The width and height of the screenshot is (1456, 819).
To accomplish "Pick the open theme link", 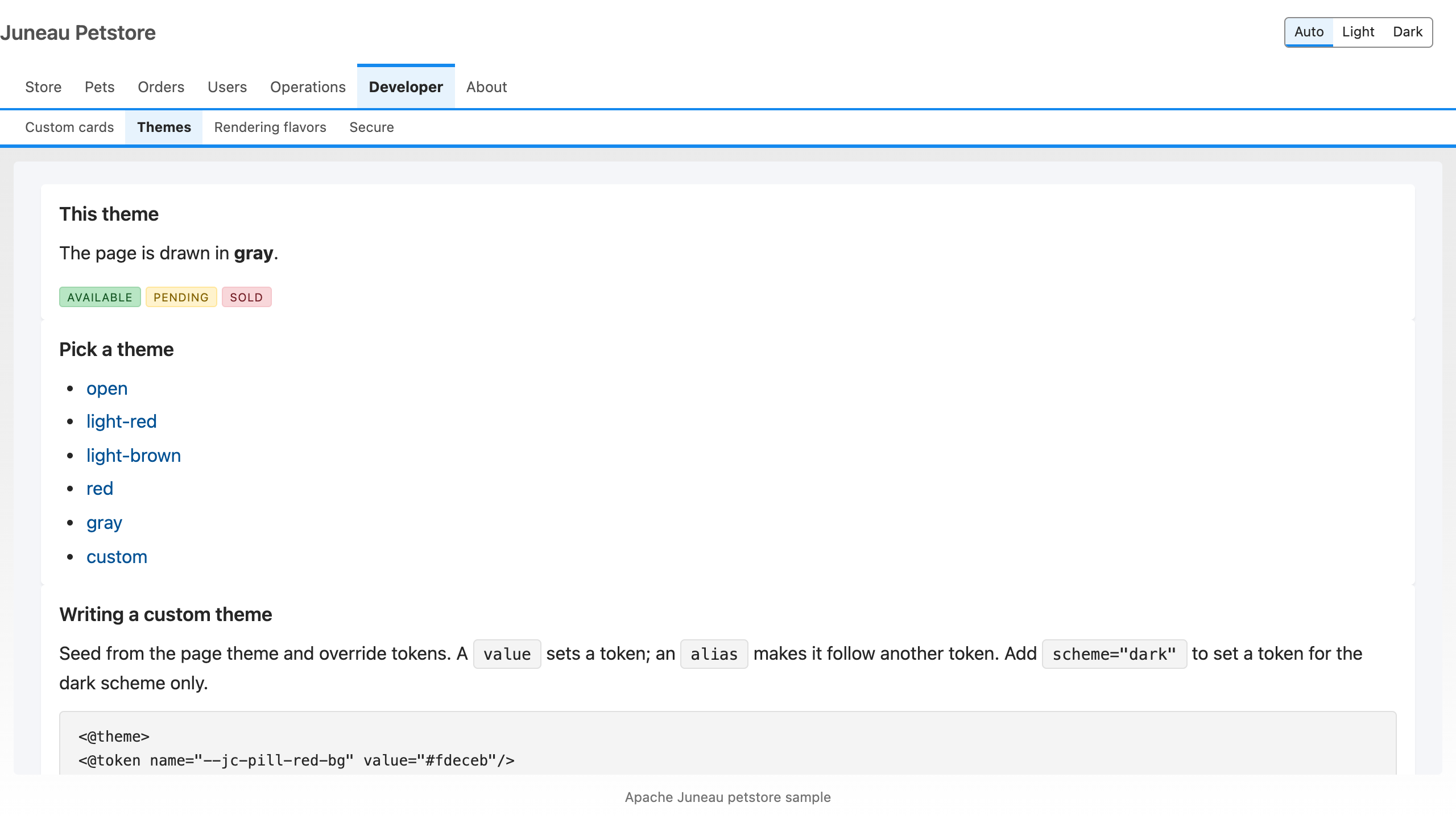I will click(x=107, y=389).
